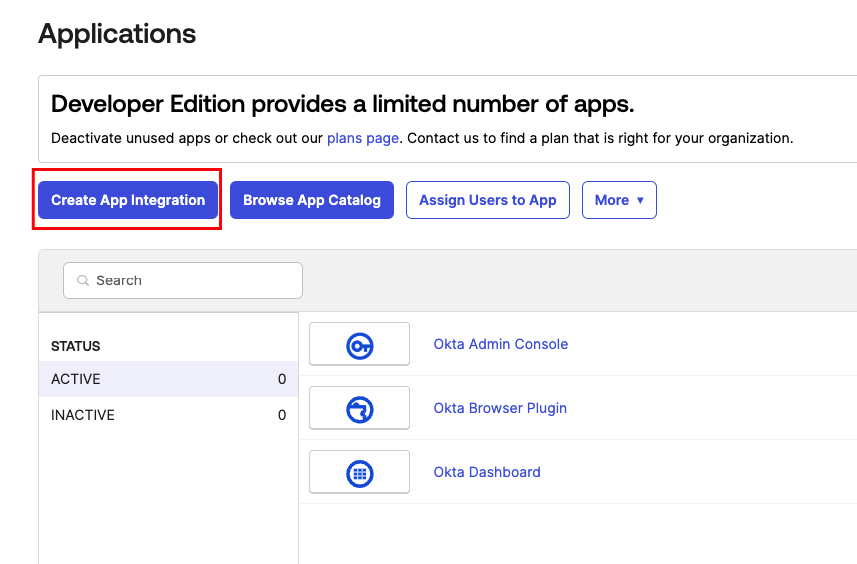This screenshot has height=564, width=857.
Task: Click the STATUS filter heading
Action: [75, 346]
